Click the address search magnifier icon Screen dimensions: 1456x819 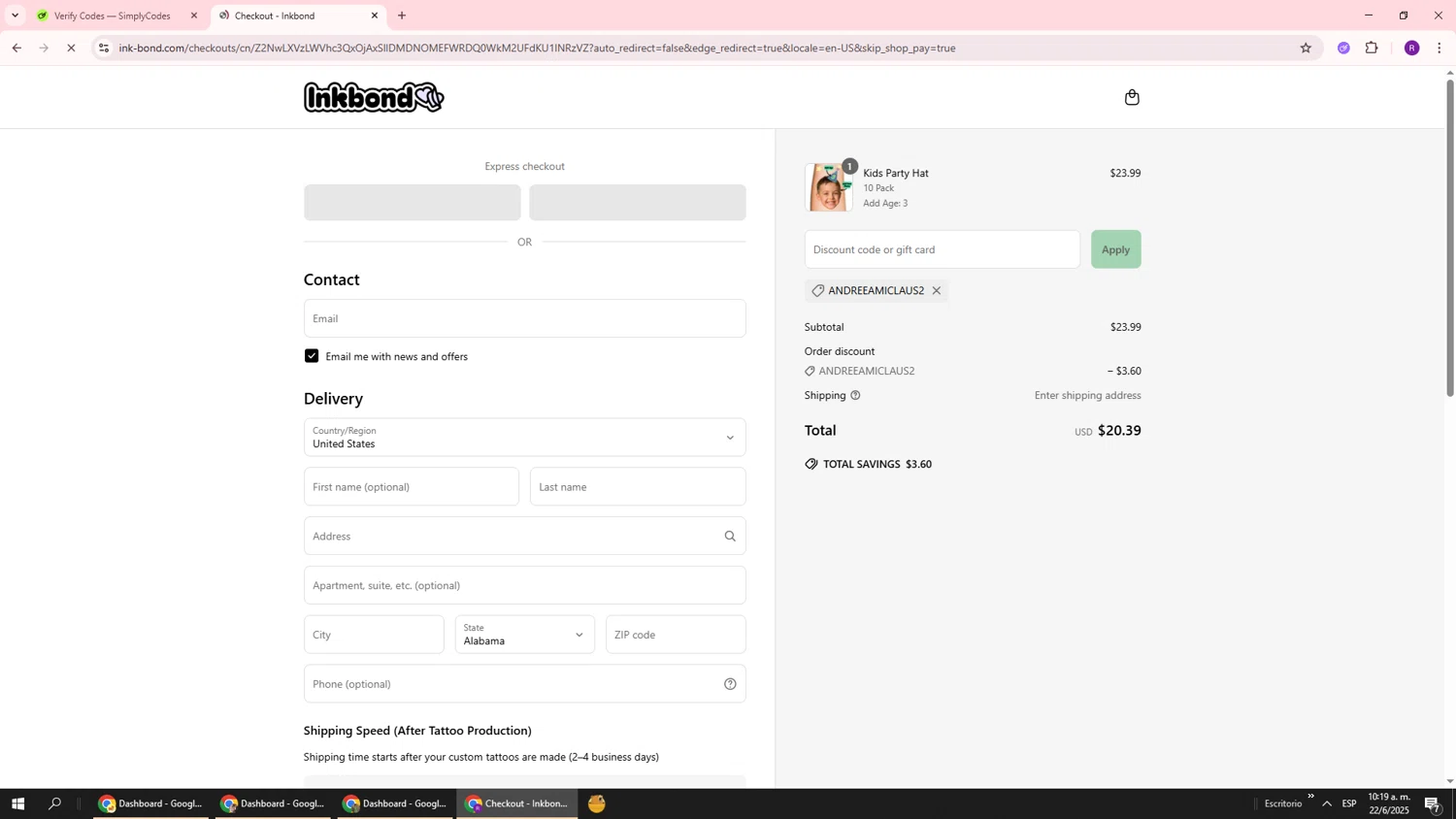(730, 537)
